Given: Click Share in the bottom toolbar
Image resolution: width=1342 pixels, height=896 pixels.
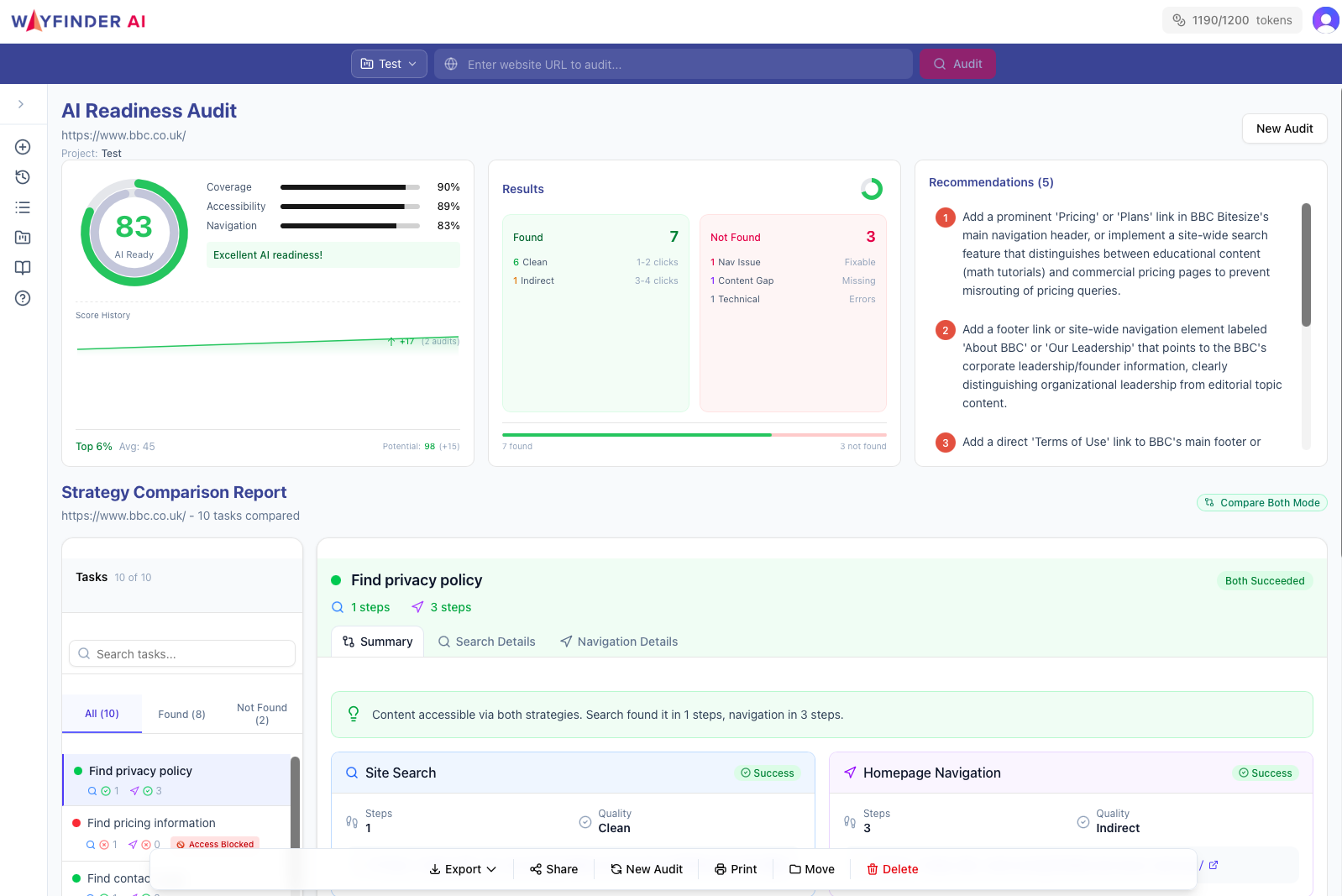Looking at the screenshot, I should (553, 869).
